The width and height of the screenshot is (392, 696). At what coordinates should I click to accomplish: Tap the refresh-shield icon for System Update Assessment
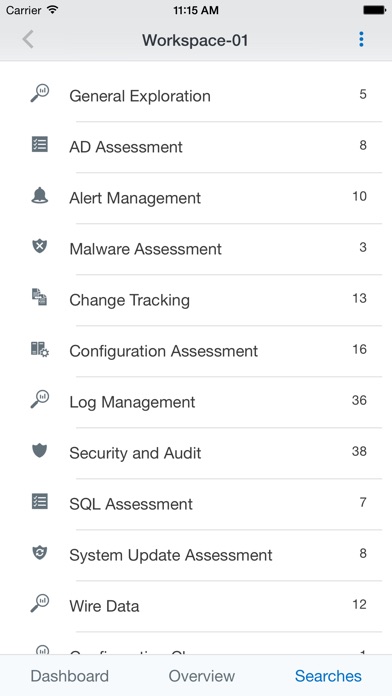pos(40,553)
